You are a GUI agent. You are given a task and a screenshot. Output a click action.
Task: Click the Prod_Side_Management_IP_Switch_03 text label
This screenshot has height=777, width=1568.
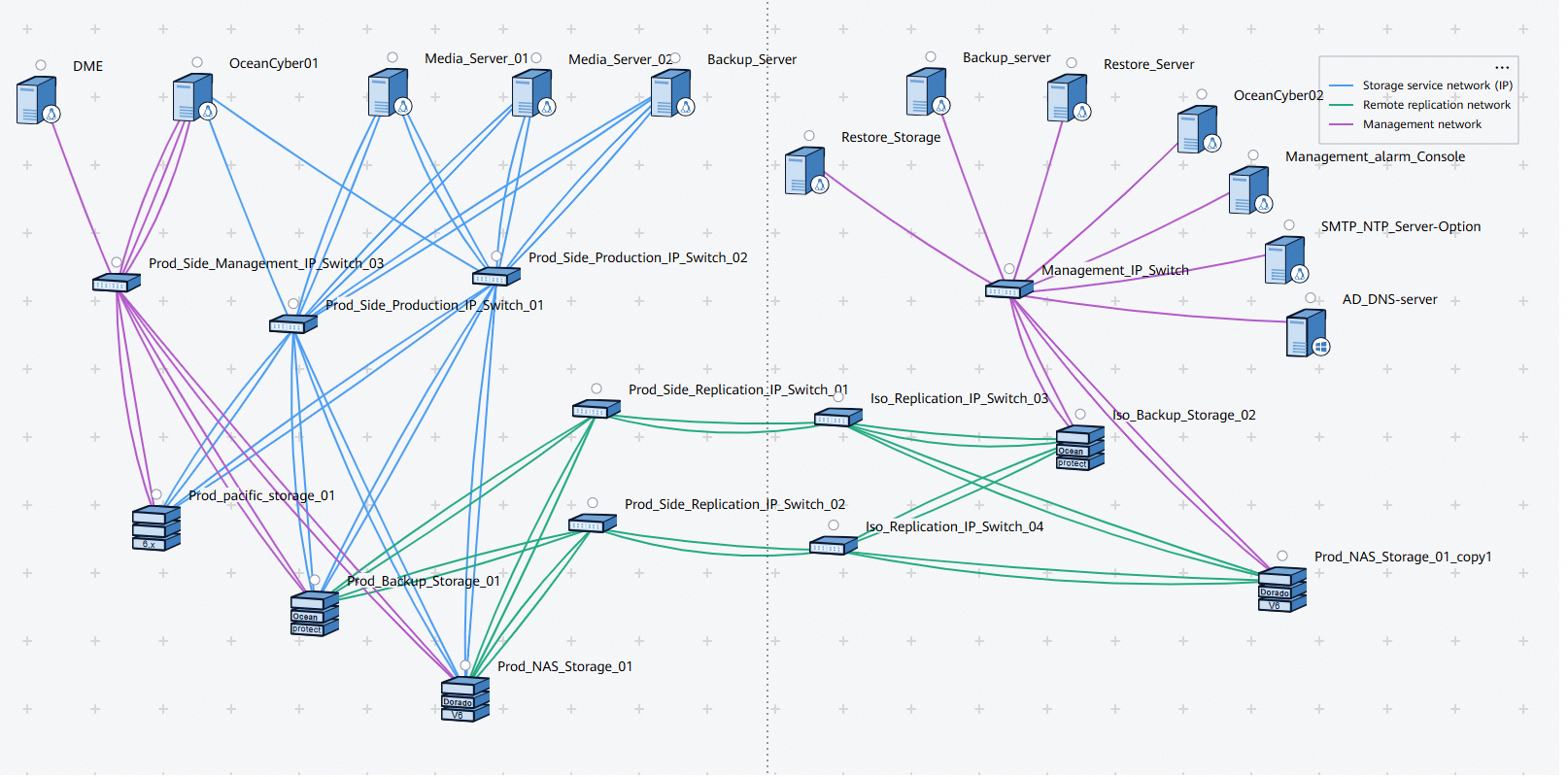(266, 263)
